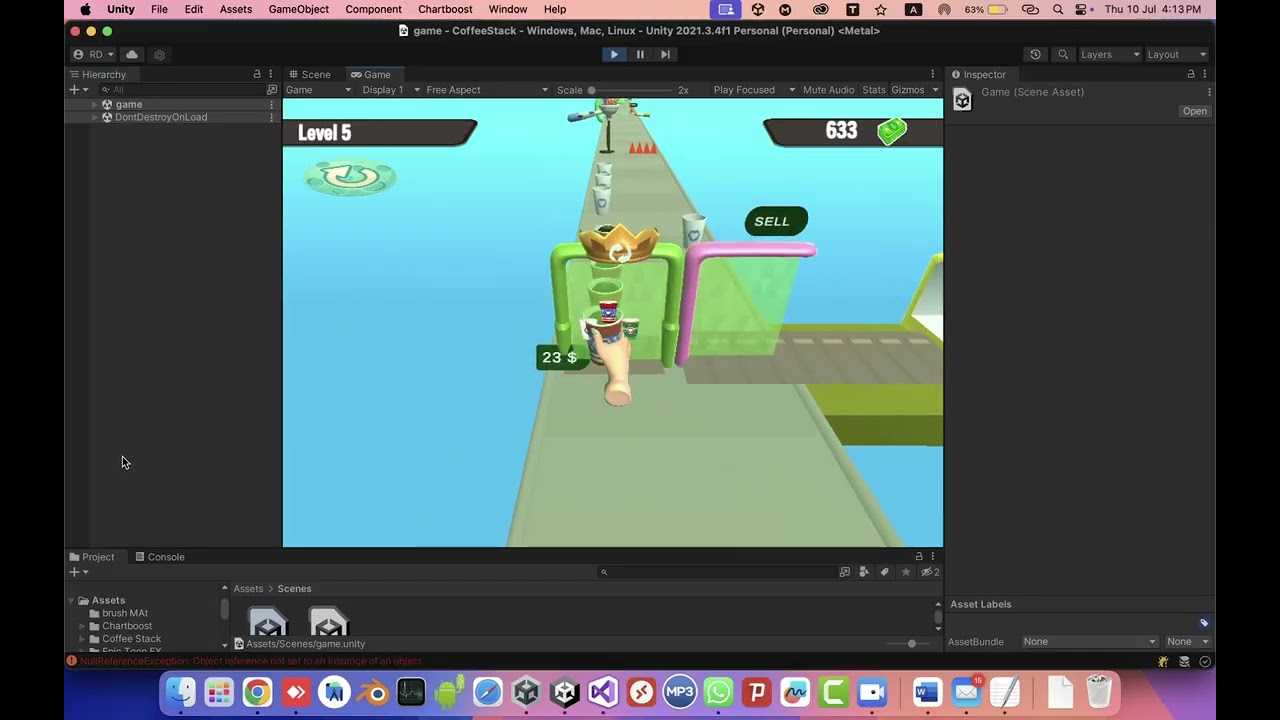Image resolution: width=1280 pixels, height=720 pixels.
Task: Open the cloud services icon
Action: pyautogui.click(x=132, y=54)
